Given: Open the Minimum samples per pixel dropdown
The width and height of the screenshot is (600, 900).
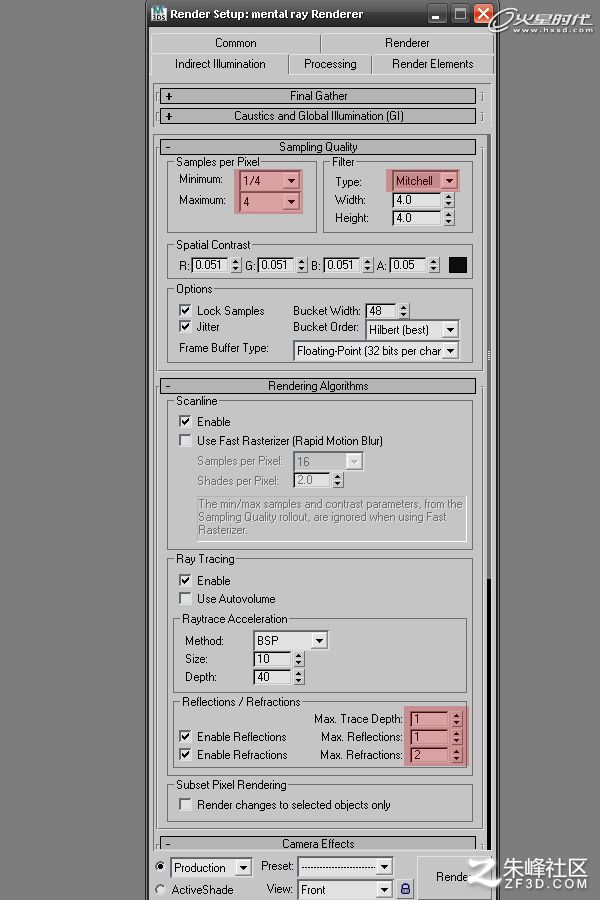Looking at the screenshot, I should (292, 181).
